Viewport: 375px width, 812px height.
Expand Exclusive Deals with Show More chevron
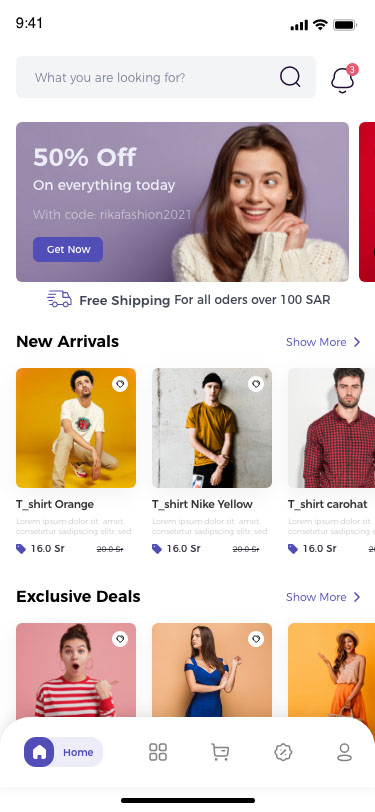click(x=356, y=597)
